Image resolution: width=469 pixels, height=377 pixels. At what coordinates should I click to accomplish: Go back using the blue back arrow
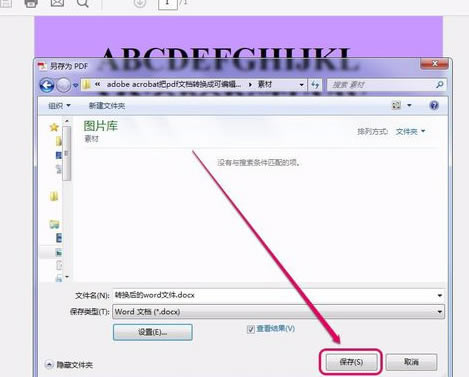[x=47, y=85]
